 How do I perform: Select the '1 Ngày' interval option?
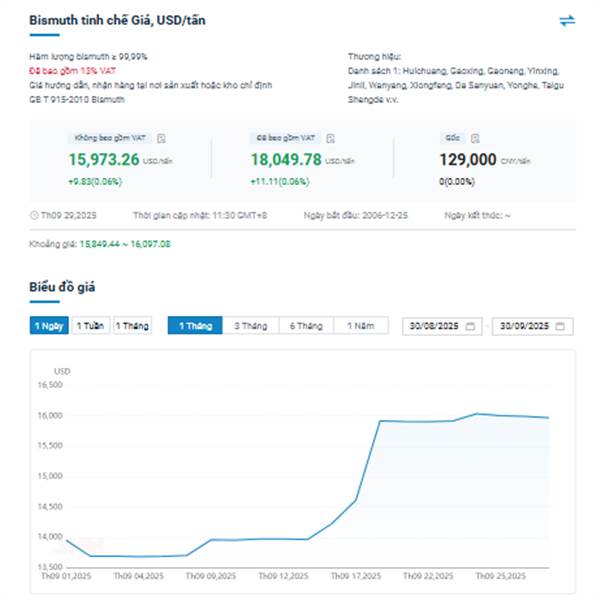coord(50,327)
